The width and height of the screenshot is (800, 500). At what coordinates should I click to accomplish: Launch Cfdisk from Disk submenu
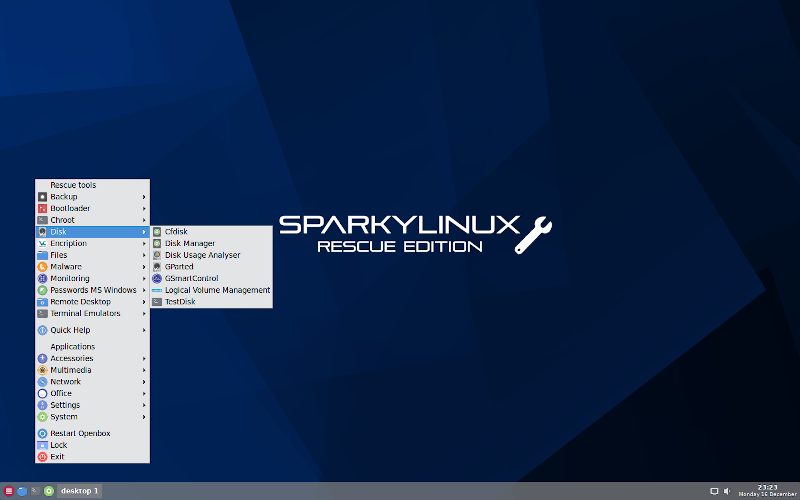click(x=211, y=232)
